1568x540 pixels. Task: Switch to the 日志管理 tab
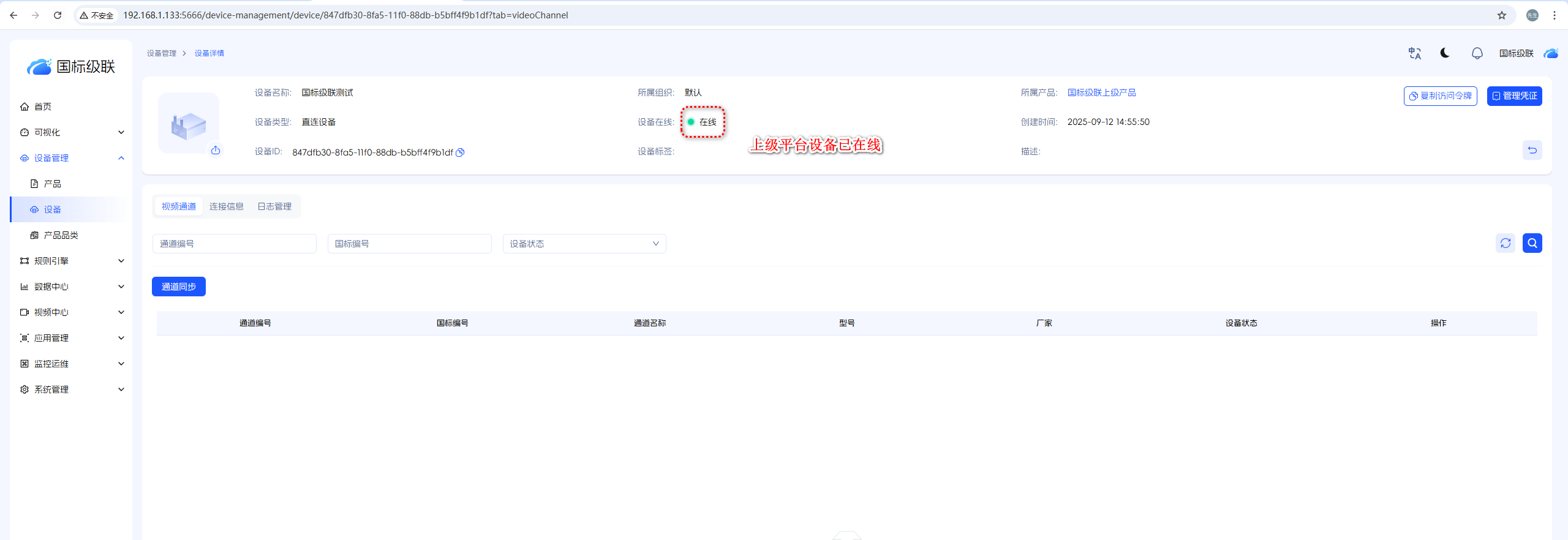pos(274,206)
